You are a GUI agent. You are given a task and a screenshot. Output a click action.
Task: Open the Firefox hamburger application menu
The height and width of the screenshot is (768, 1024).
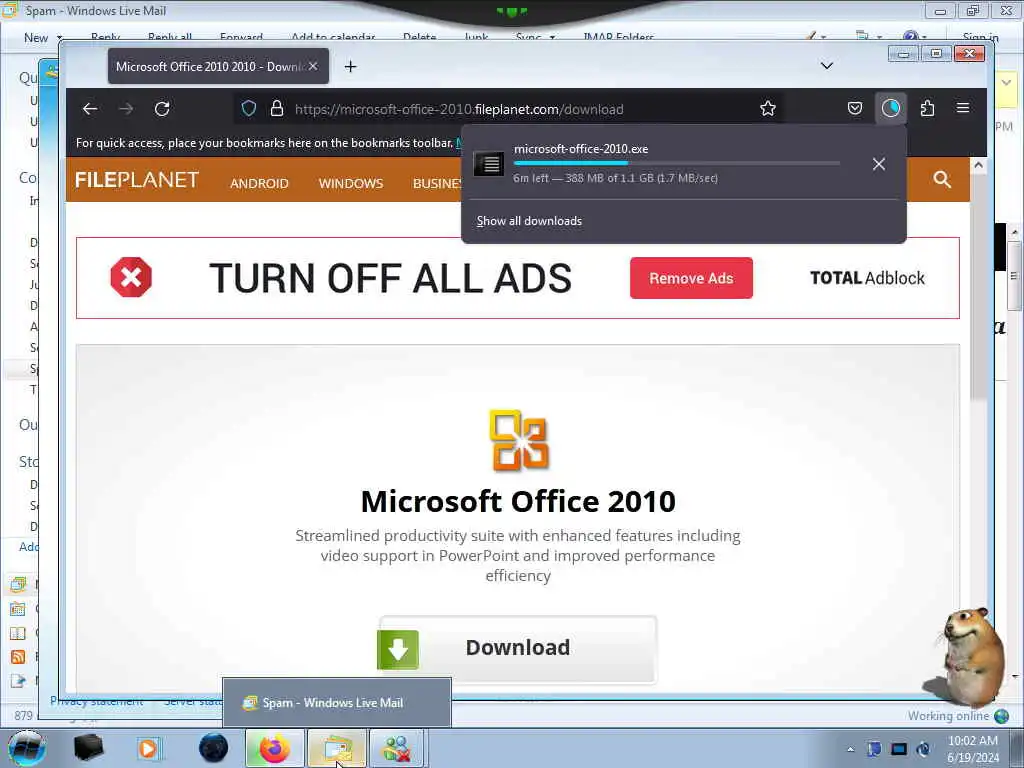(963, 108)
